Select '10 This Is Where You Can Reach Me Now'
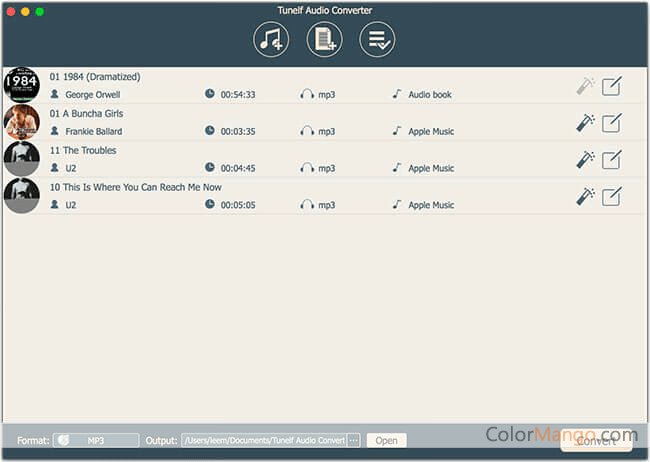650x462 pixels. click(x=136, y=187)
